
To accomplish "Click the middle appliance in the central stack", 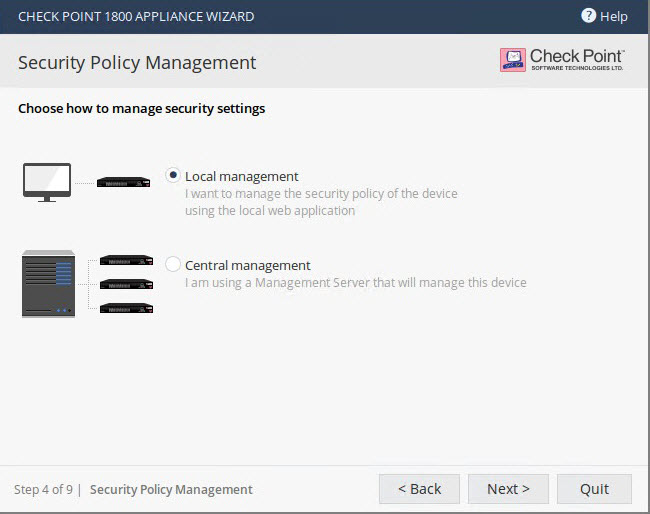I will click(x=126, y=284).
